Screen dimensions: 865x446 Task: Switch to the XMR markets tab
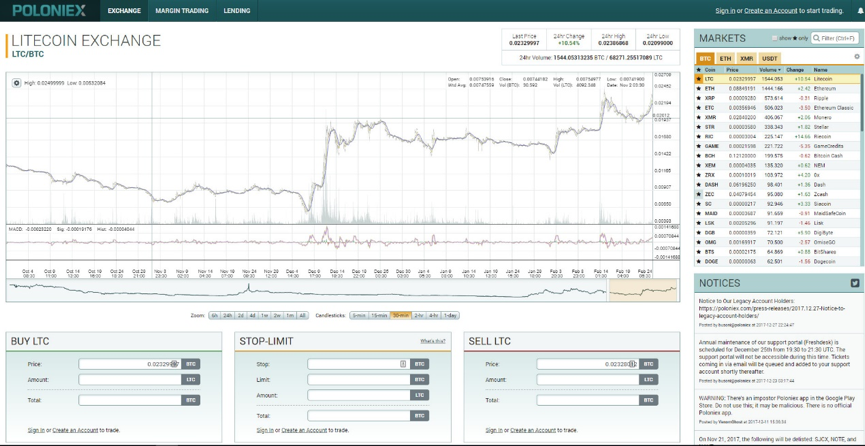(x=746, y=58)
